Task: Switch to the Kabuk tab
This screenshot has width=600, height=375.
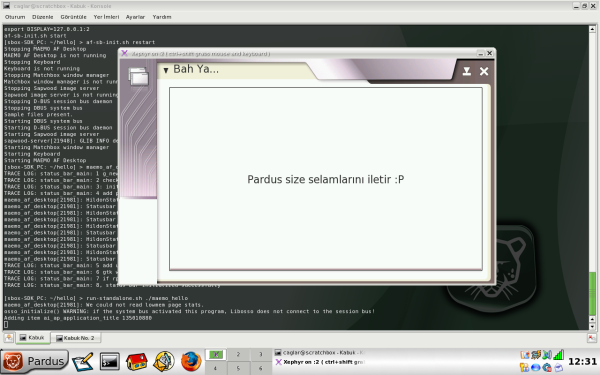Action: (33, 338)
